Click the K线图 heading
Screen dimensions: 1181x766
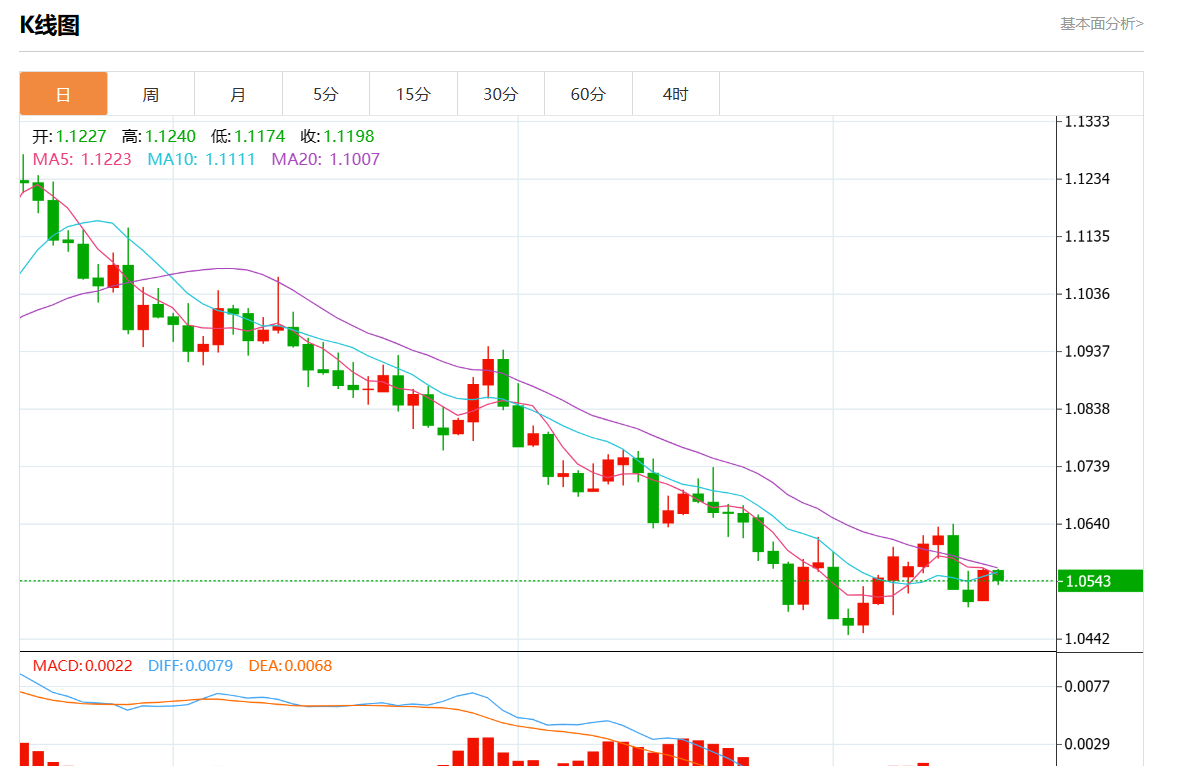[x=50, y=26]
